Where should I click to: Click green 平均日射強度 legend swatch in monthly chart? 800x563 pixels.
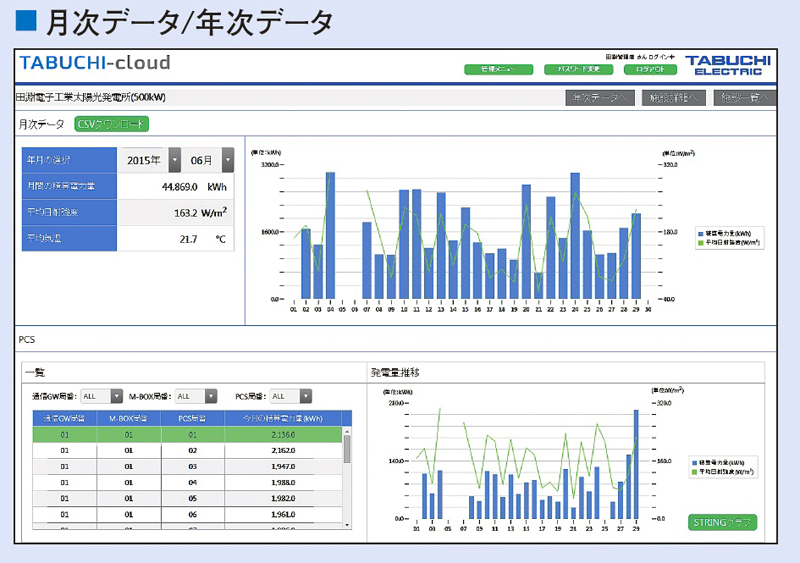pos(701,243)
